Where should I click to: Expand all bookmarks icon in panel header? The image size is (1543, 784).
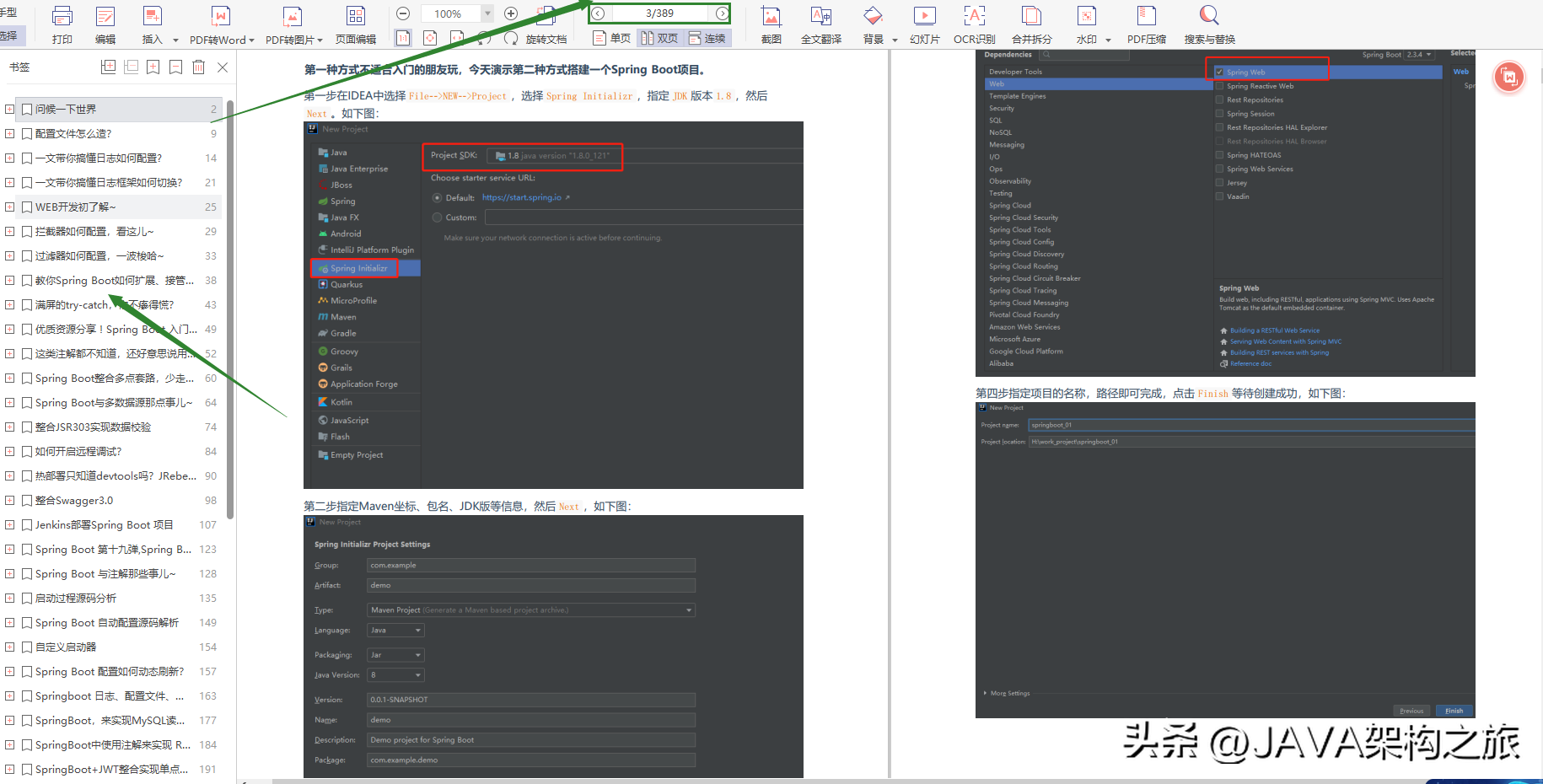[108, 67]
